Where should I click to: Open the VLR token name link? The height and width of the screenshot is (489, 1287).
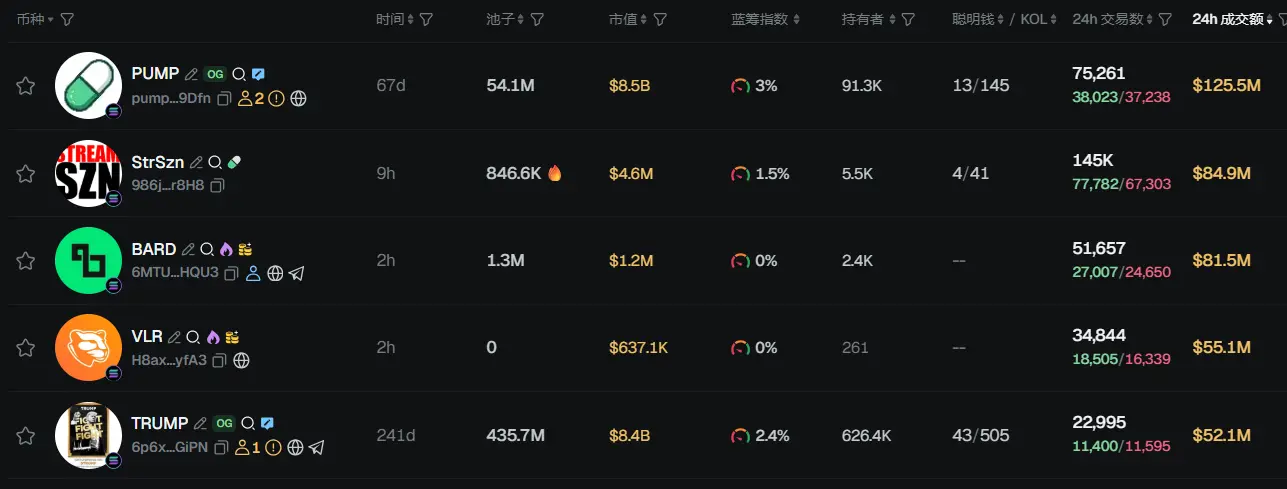146,337
